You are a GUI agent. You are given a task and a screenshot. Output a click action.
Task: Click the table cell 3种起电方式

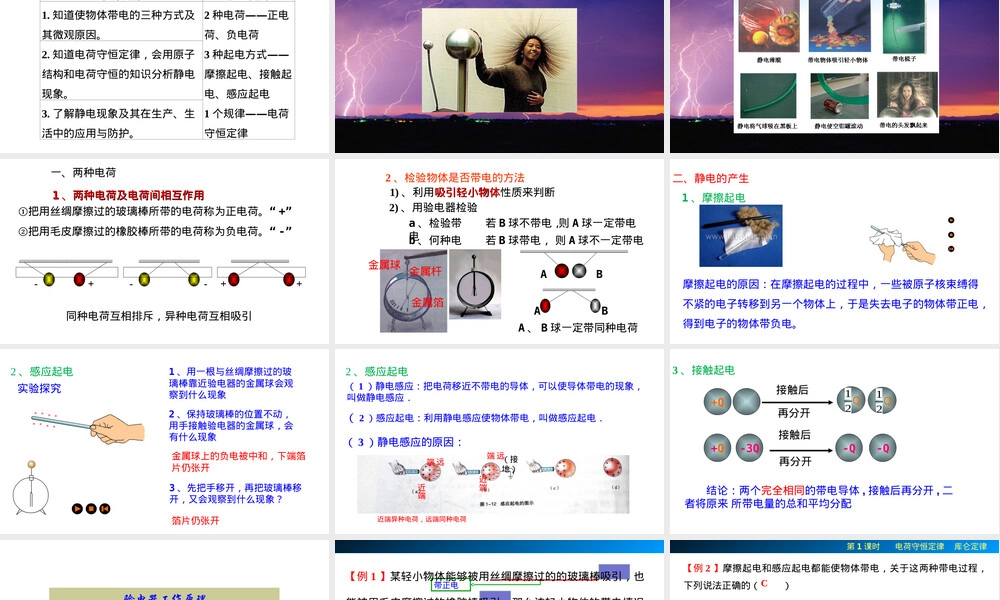pyautogui.click(x=248, y=74)
